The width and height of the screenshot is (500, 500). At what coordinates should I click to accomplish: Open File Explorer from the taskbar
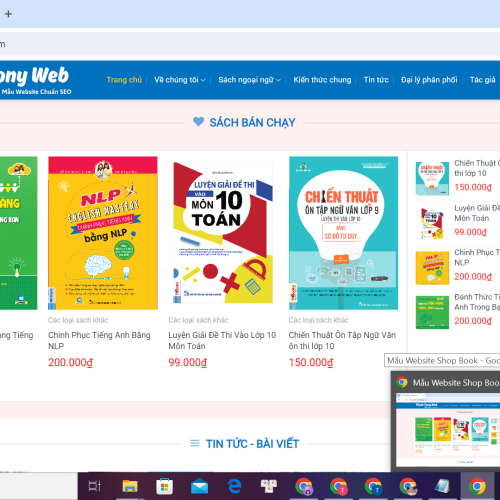coord(130,486)
